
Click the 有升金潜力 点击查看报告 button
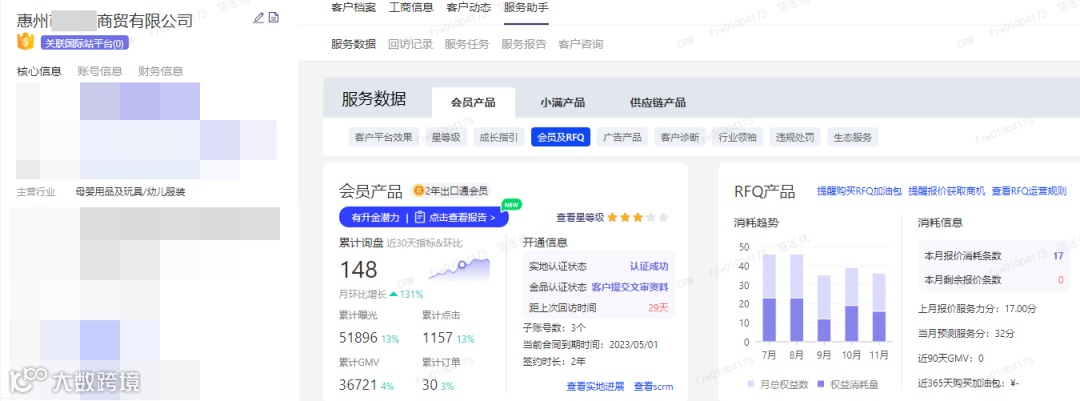424,218
